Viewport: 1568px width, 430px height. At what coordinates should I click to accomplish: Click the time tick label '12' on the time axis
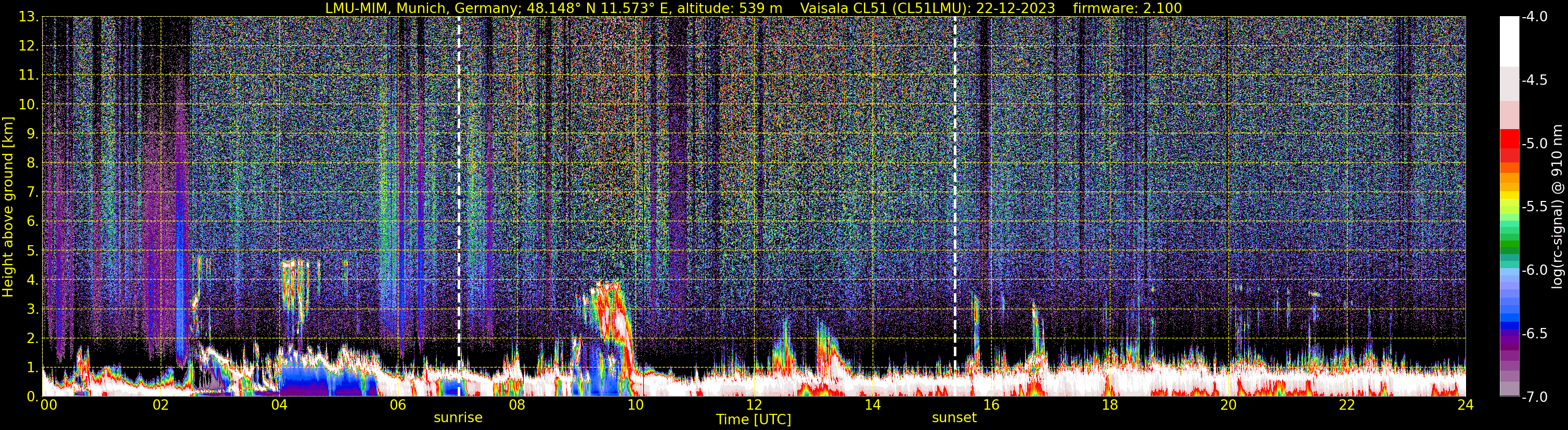(754, 406)
